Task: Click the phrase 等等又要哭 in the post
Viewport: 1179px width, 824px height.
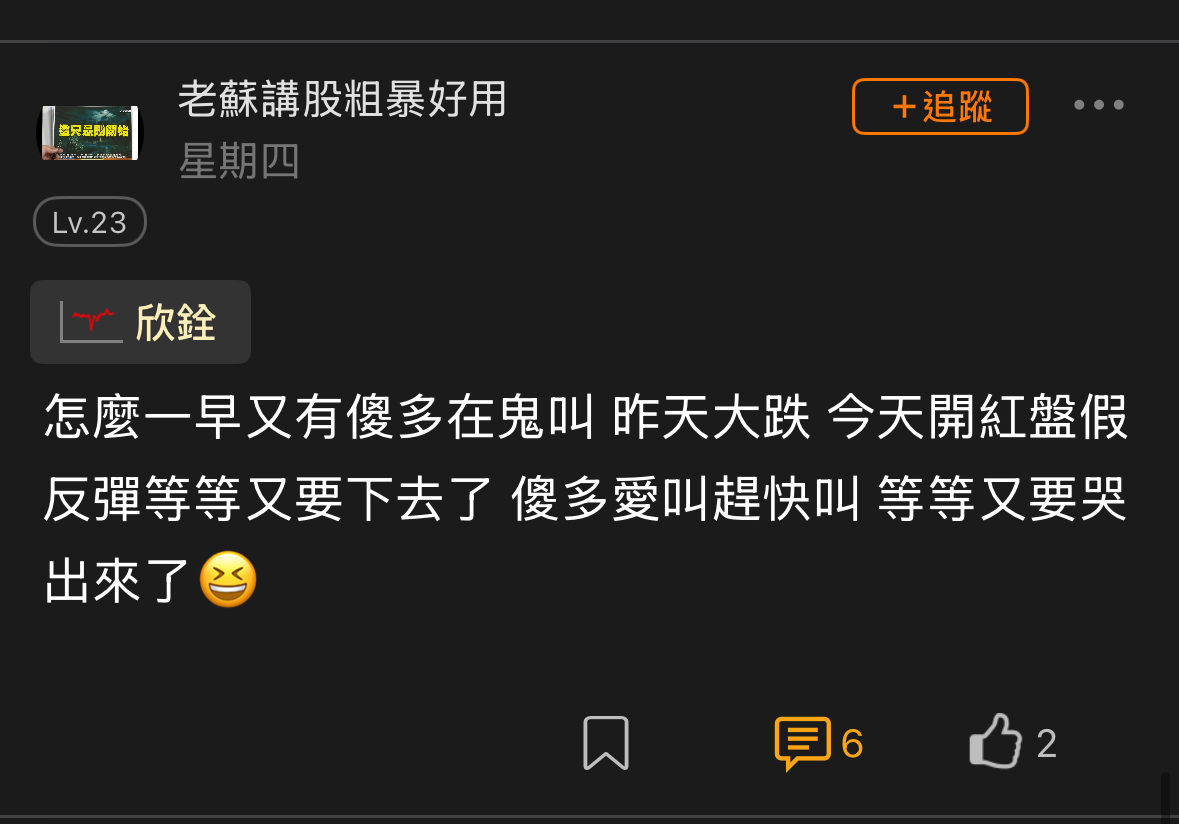Action: tap(1002, 498)
